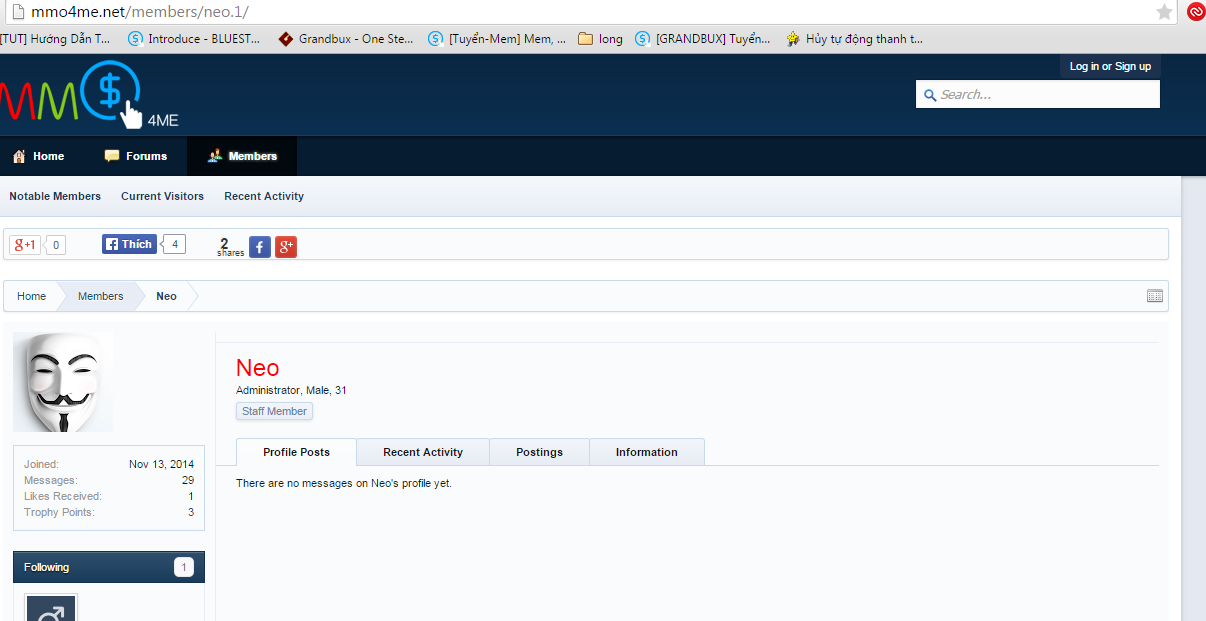Viewport: 1206px width, 621px height.
Task: Open the [TUT] Hướng Dẫn bookmark
Action: [x=56, y=39]
